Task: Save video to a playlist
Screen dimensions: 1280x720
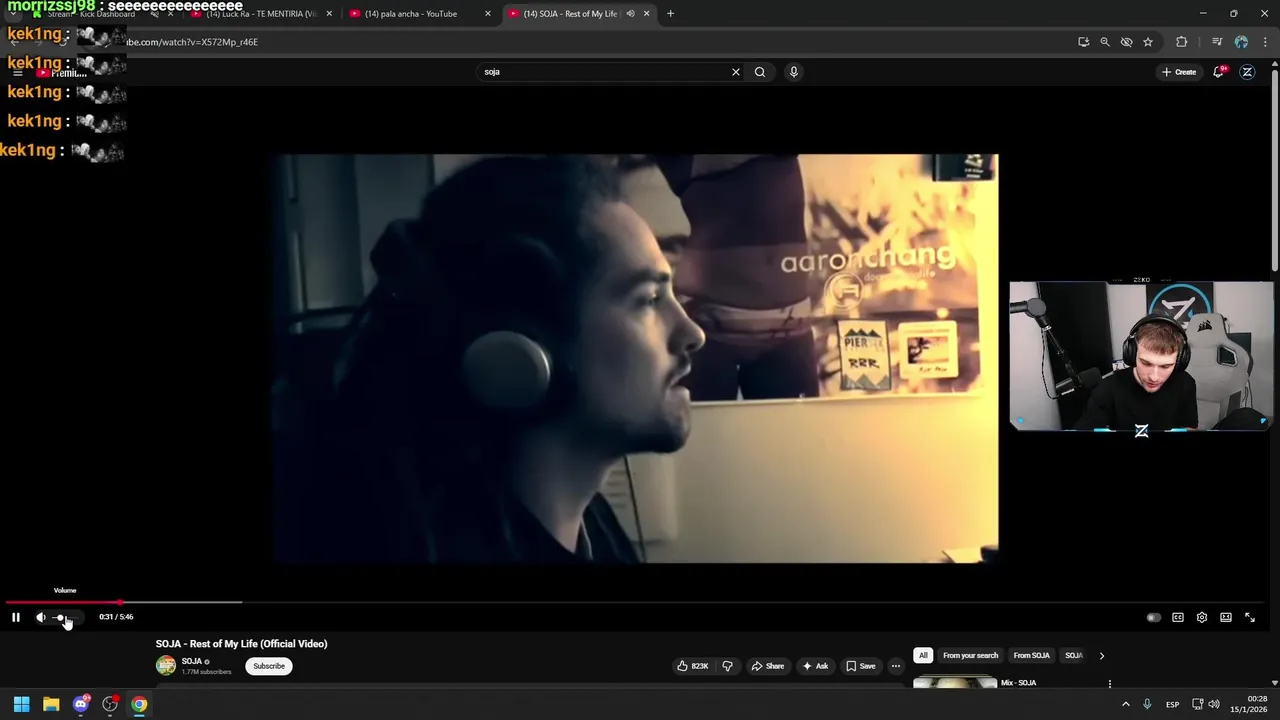Action: click(860, 666)
